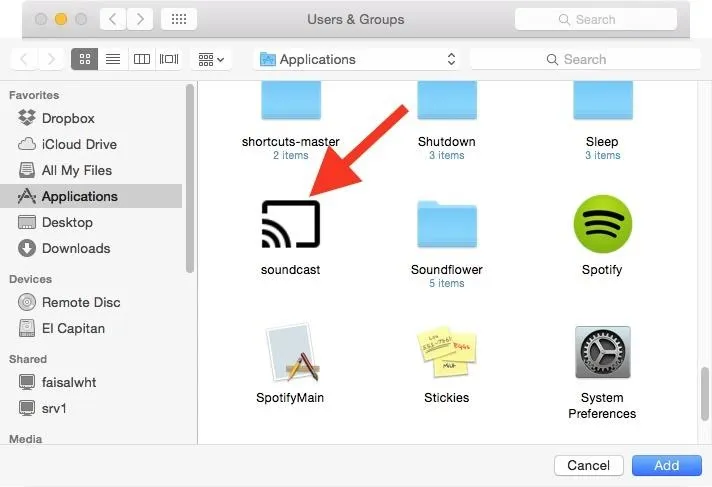
Task: Open shared computer srv1
Action: click(91, 408)
